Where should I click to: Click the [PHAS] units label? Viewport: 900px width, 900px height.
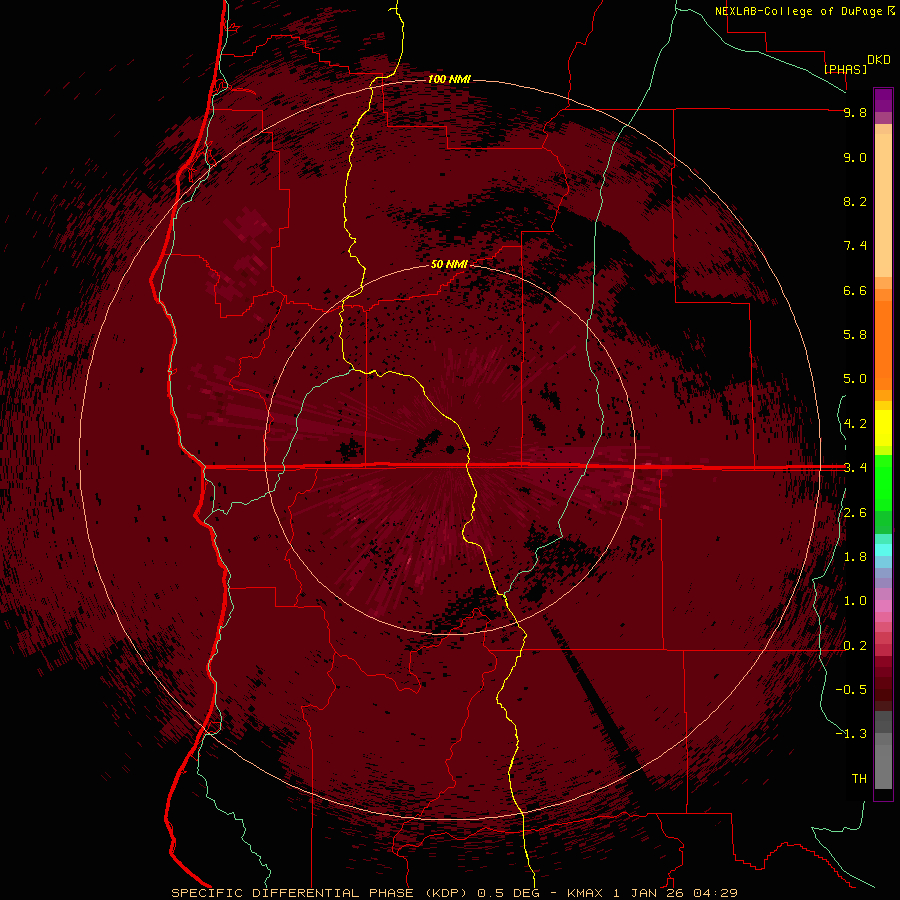tap(845, 69)
